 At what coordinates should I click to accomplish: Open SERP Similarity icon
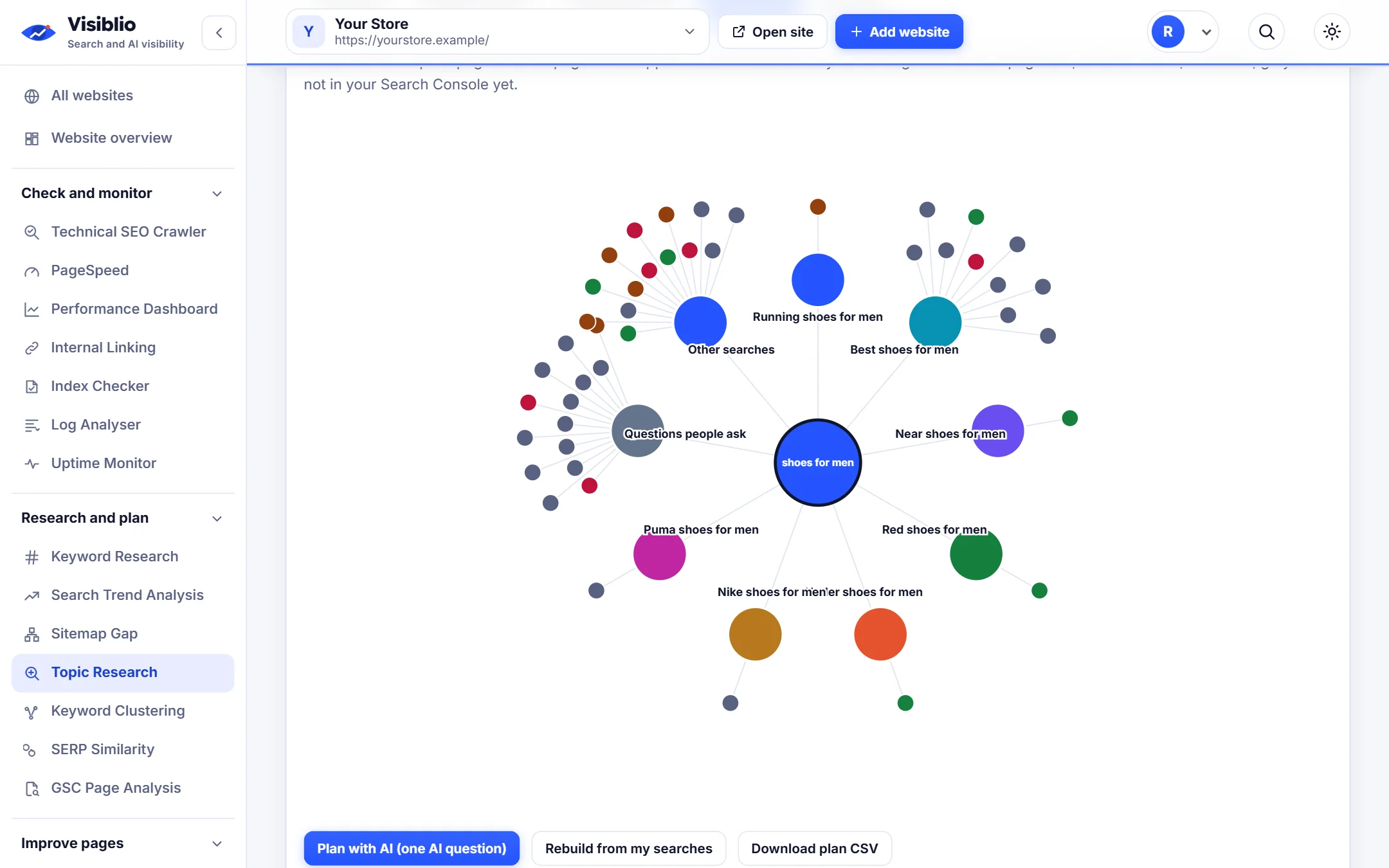coord(30,750)
